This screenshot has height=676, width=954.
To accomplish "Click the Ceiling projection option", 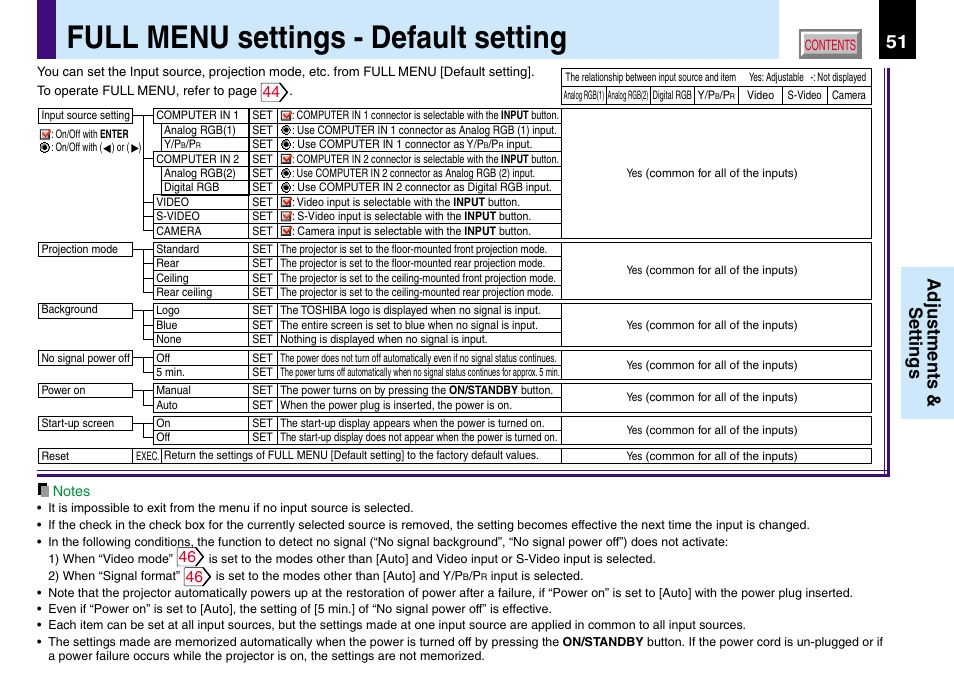I will pyautogui.click(x=201, y=278).
